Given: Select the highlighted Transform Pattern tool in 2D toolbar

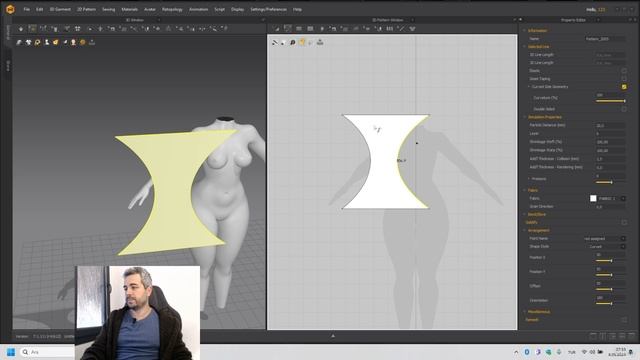Looking at the screenshot, I should coord(288,29).
